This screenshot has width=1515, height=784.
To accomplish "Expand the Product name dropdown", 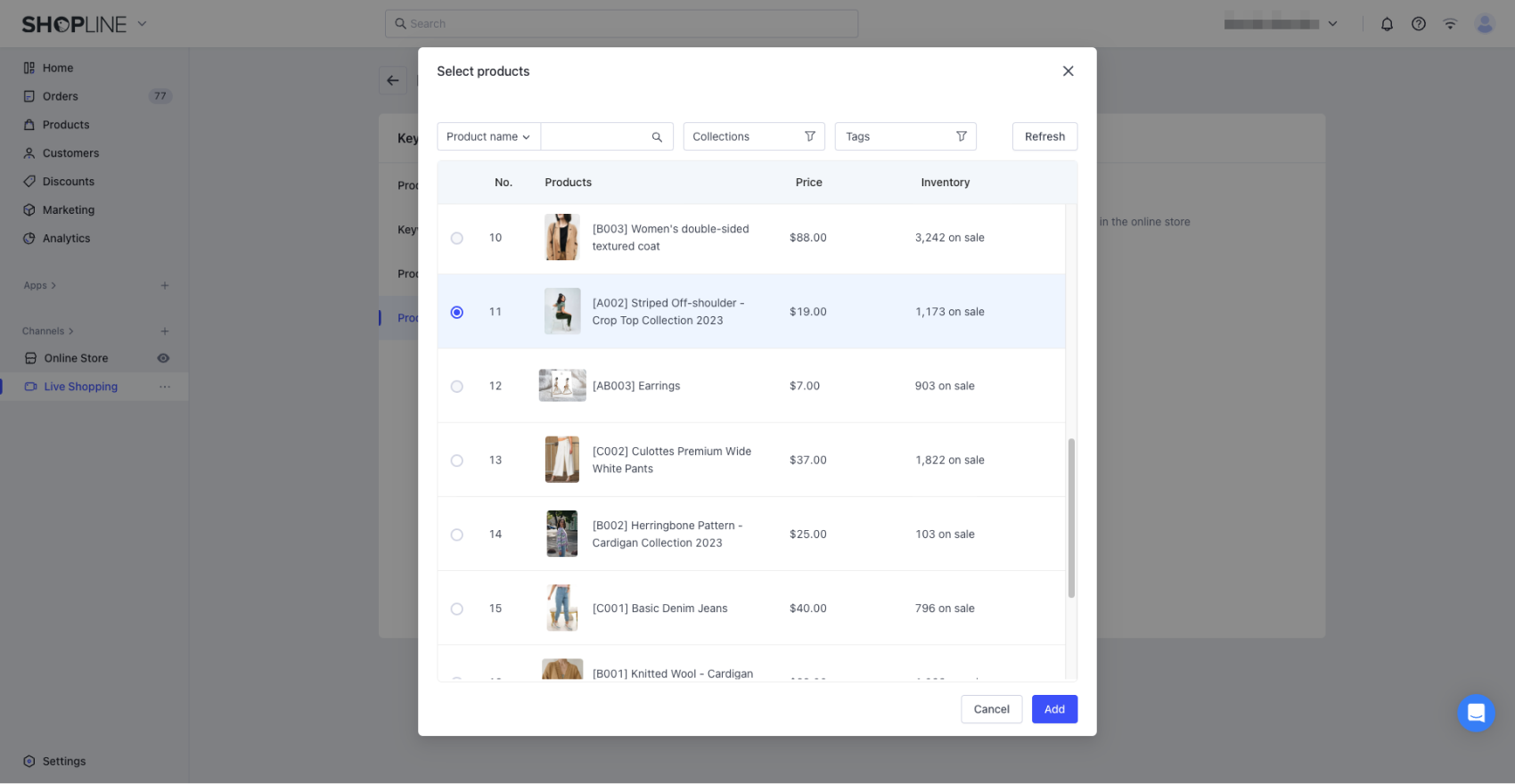I will (x=488, y=137).
